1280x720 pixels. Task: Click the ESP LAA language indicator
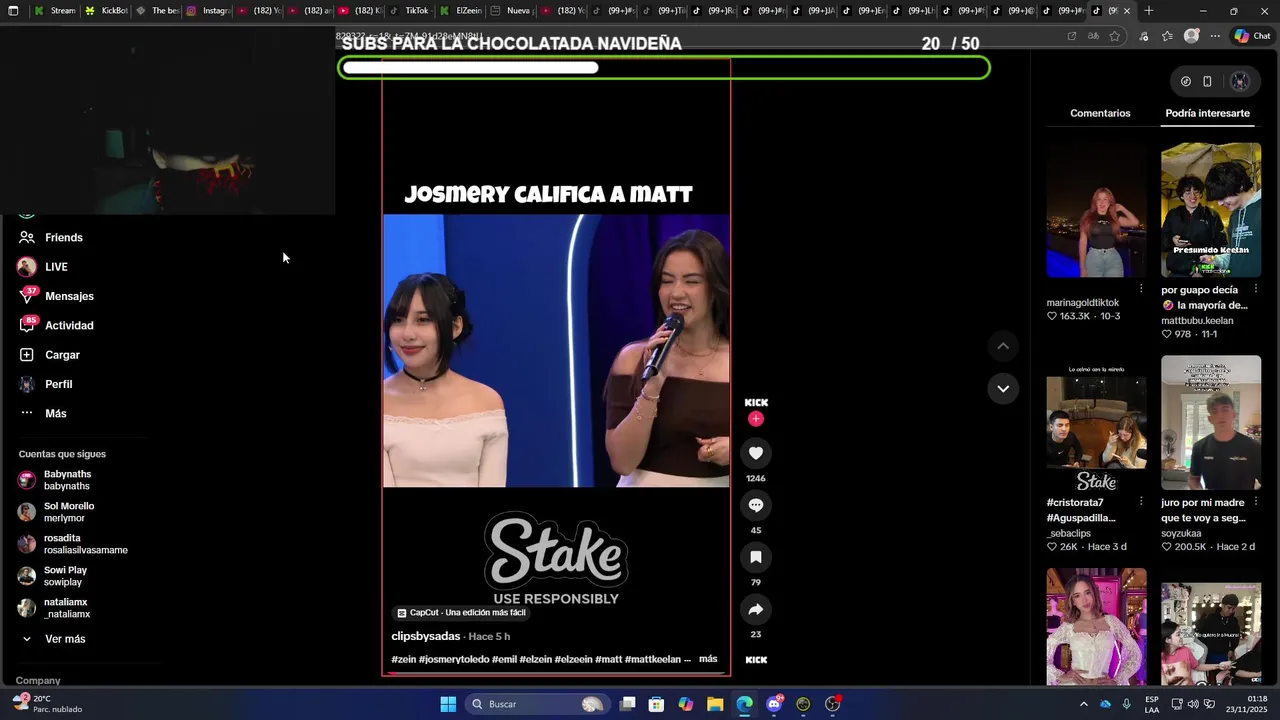1152,704
